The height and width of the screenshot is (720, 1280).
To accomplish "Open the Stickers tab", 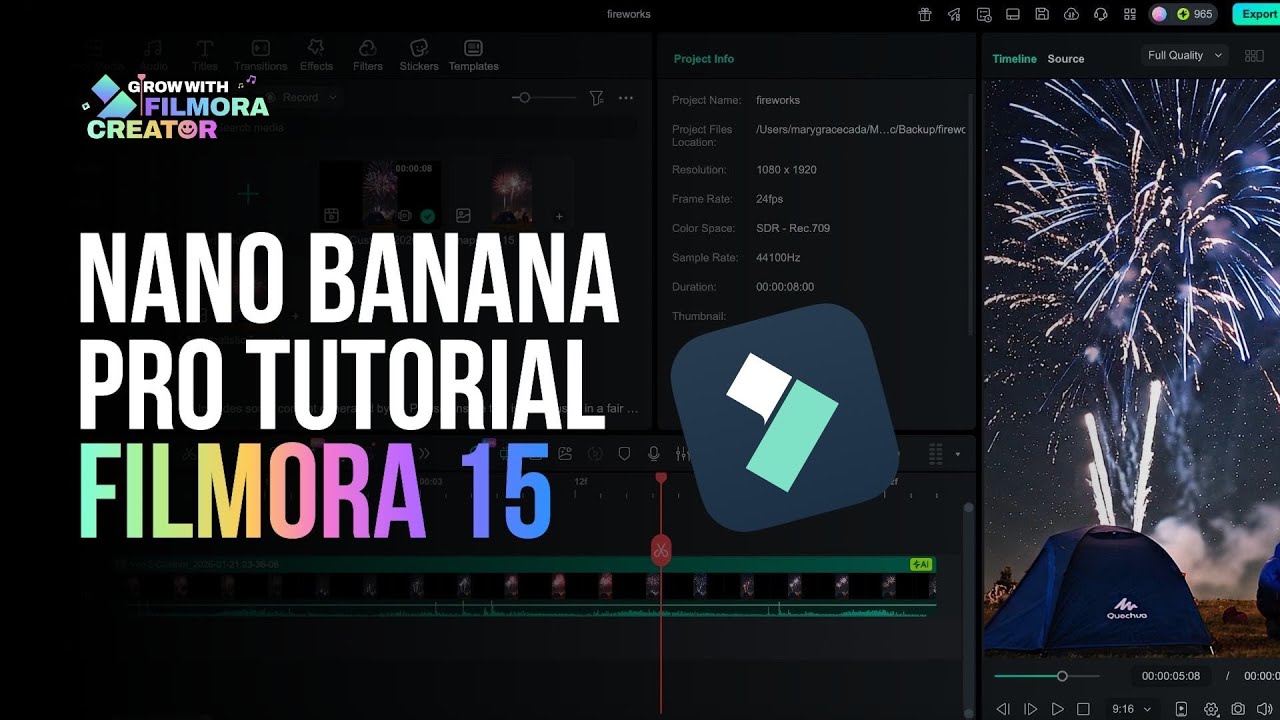I will (419, 56).
